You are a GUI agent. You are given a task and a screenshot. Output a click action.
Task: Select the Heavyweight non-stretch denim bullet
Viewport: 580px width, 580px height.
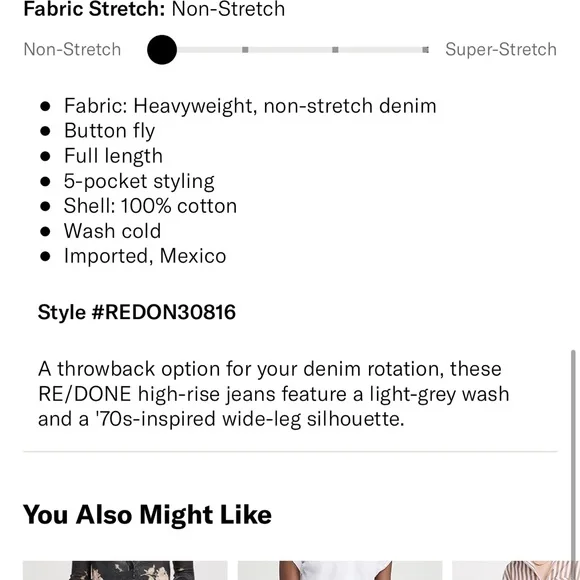click(x=250, y=106)
